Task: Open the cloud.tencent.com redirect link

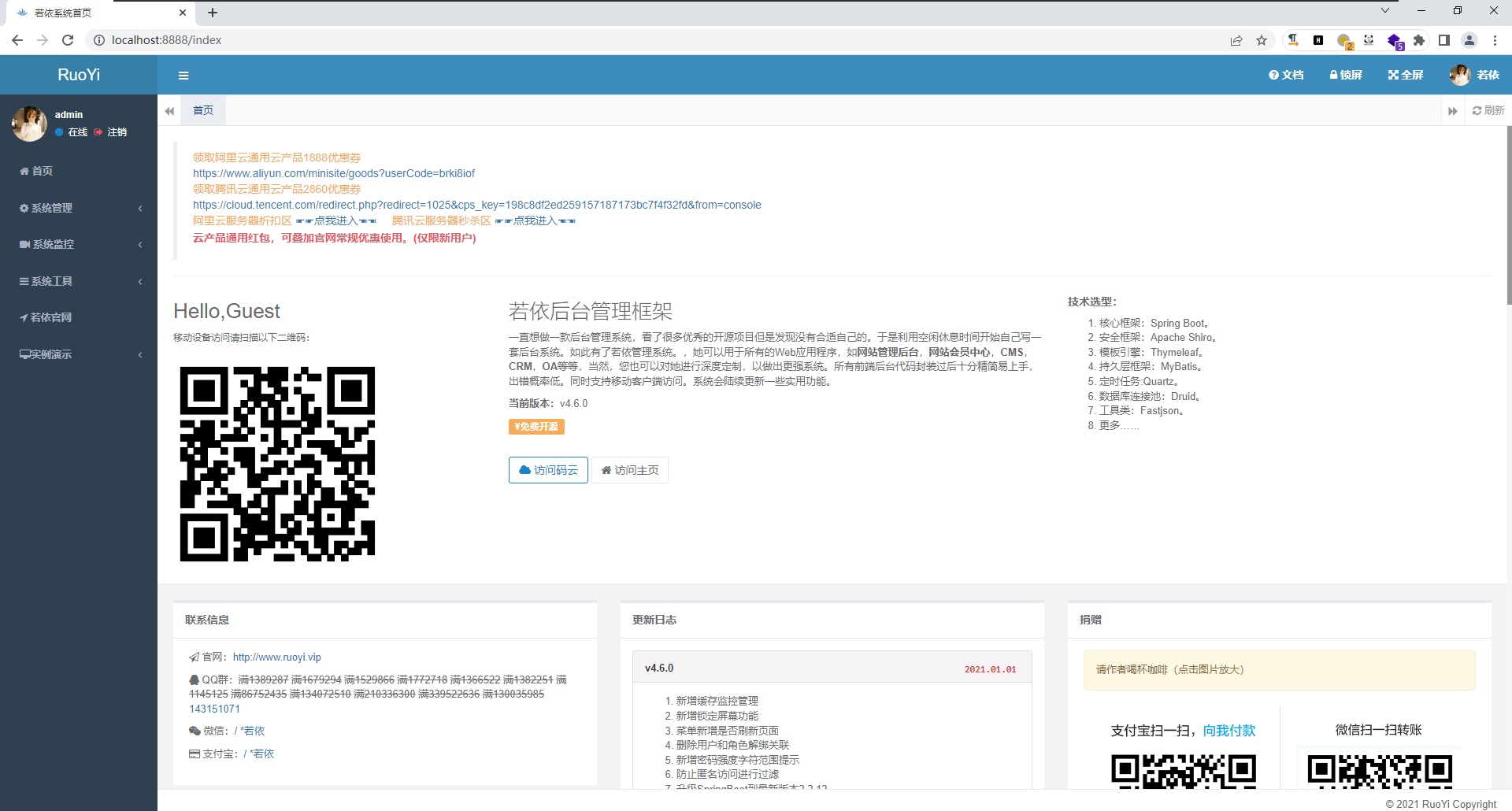Action: click(477, 205)
